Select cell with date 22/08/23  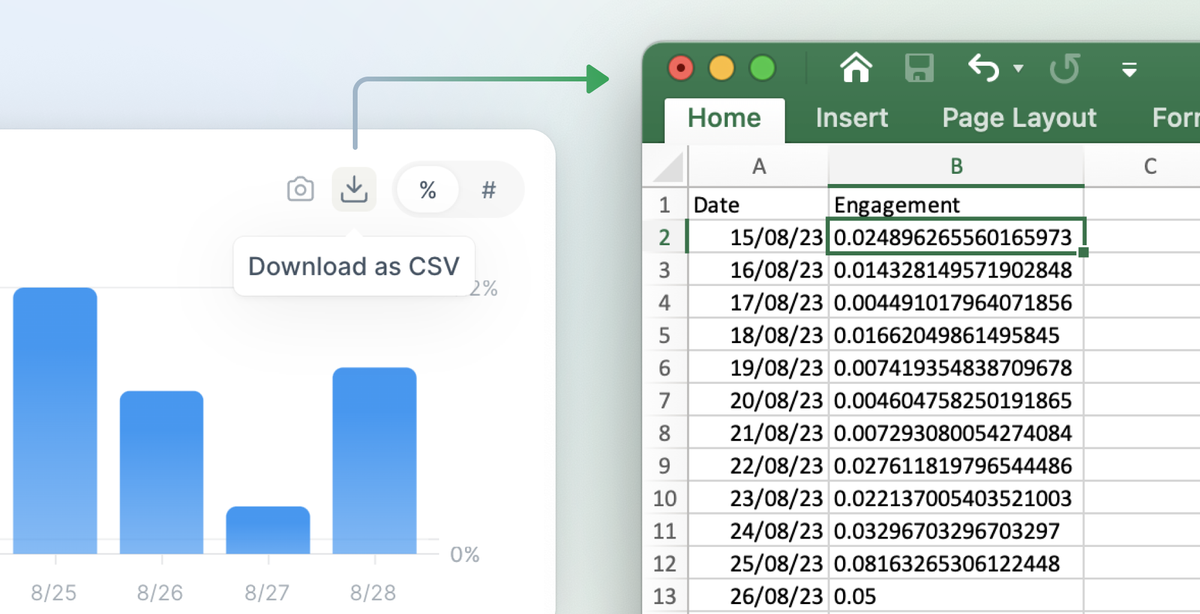point(758,465)
